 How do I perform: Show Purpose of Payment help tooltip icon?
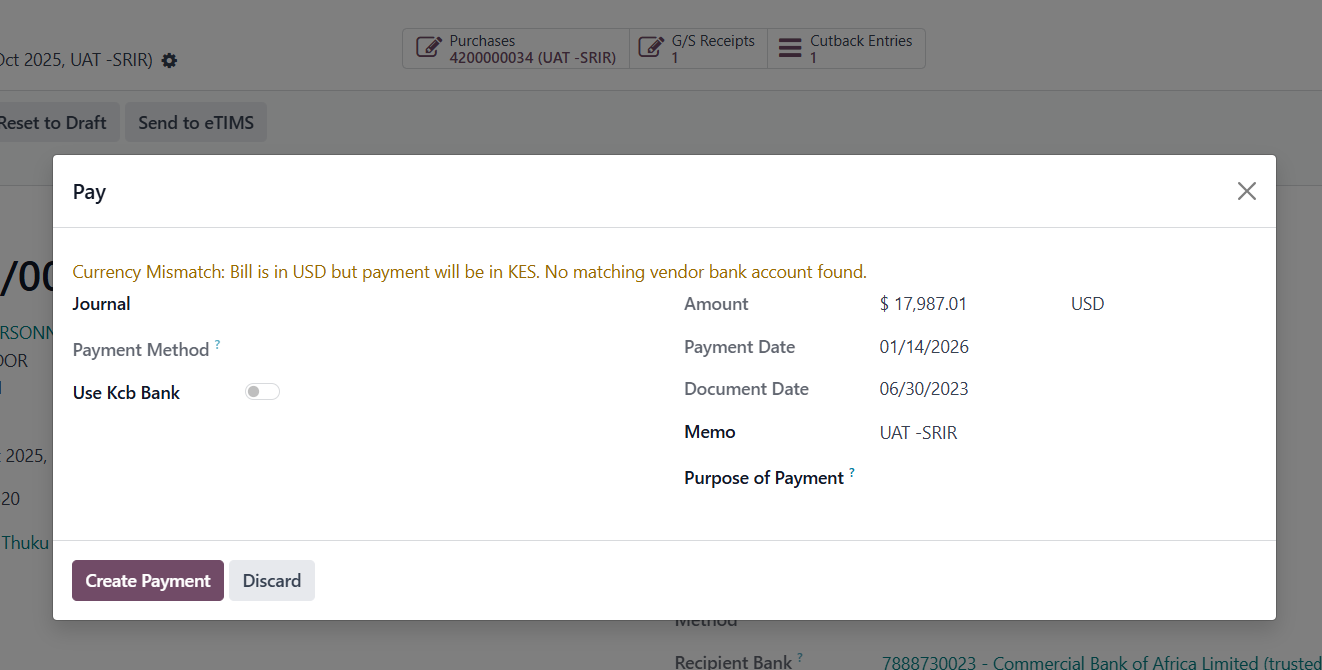coord(852,472)
